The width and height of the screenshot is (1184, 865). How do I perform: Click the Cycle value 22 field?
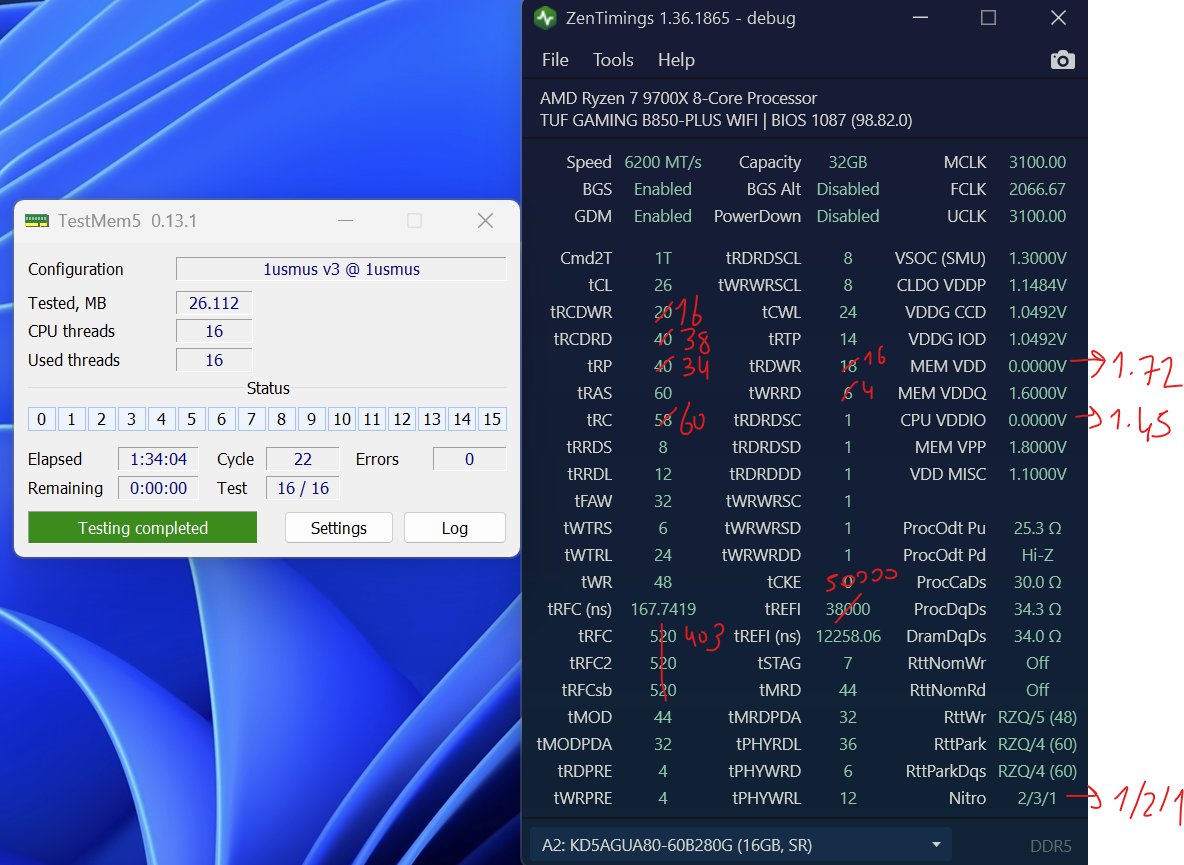(303, 459)
